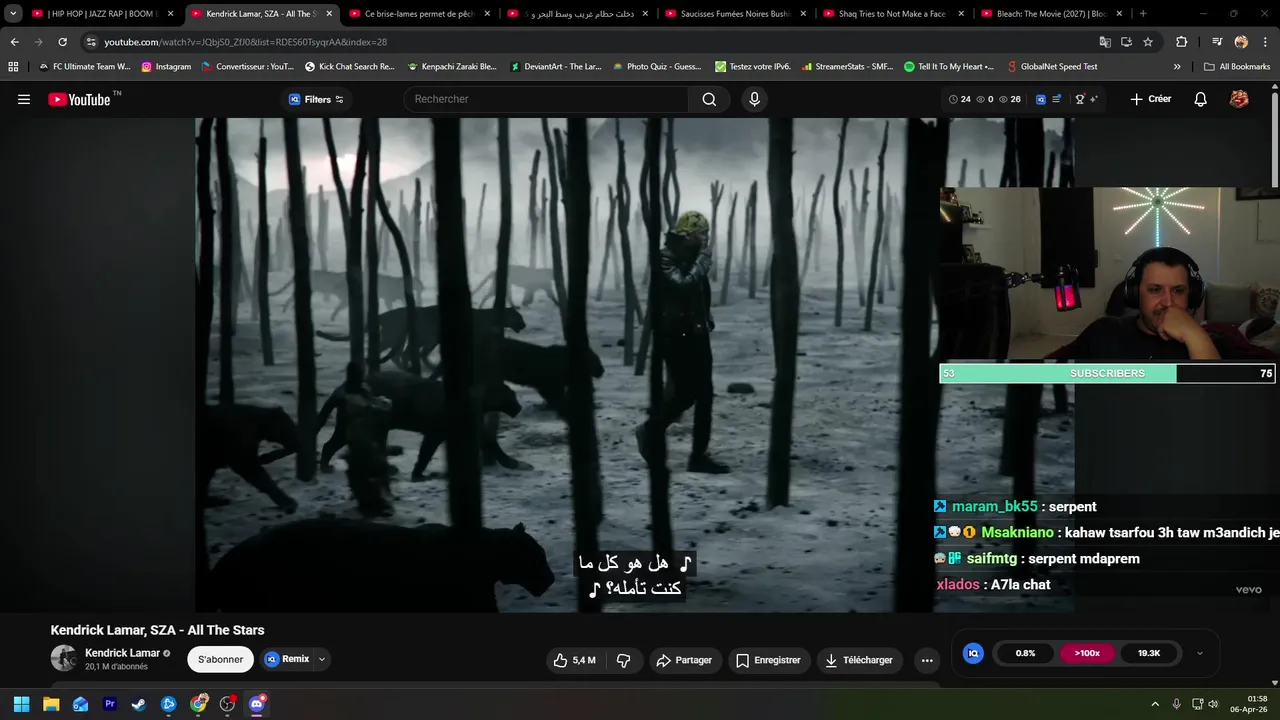Image resolution: width=1280 pixels, height=720 pixels.
Task: Click the vidIQ trophy icon
Action: tap(1079, 99)
